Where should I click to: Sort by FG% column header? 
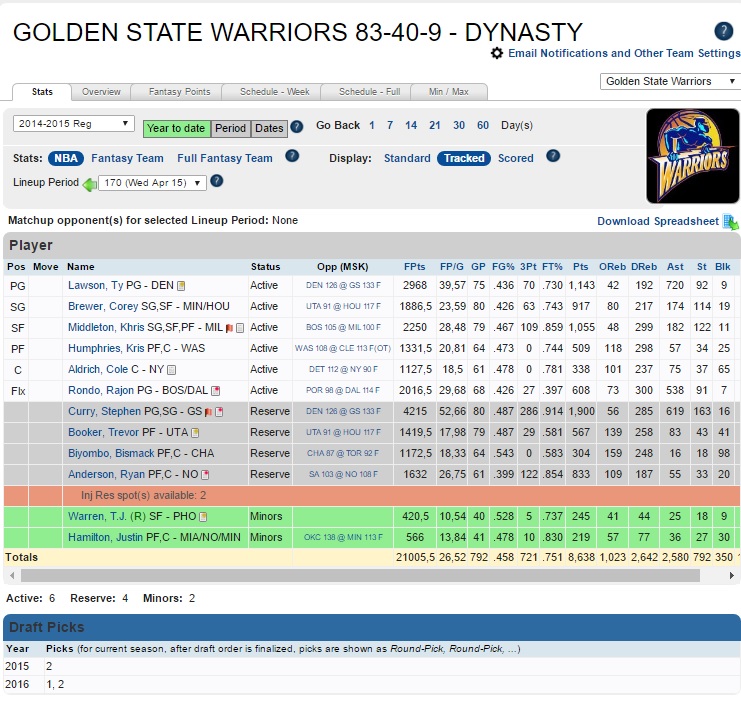point(503,267)
